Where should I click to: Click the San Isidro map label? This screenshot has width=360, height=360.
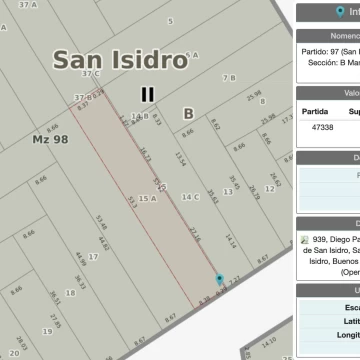click(x=120, y=60)
